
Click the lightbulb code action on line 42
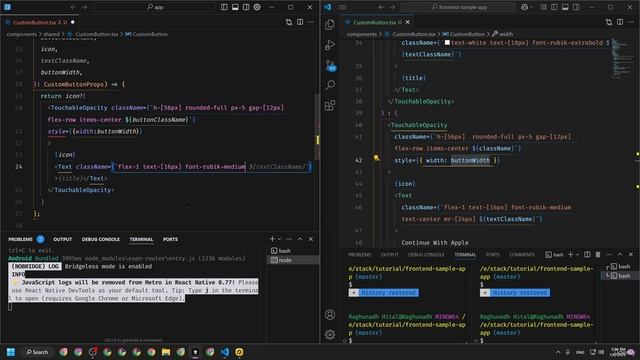[x=376, y=158]
